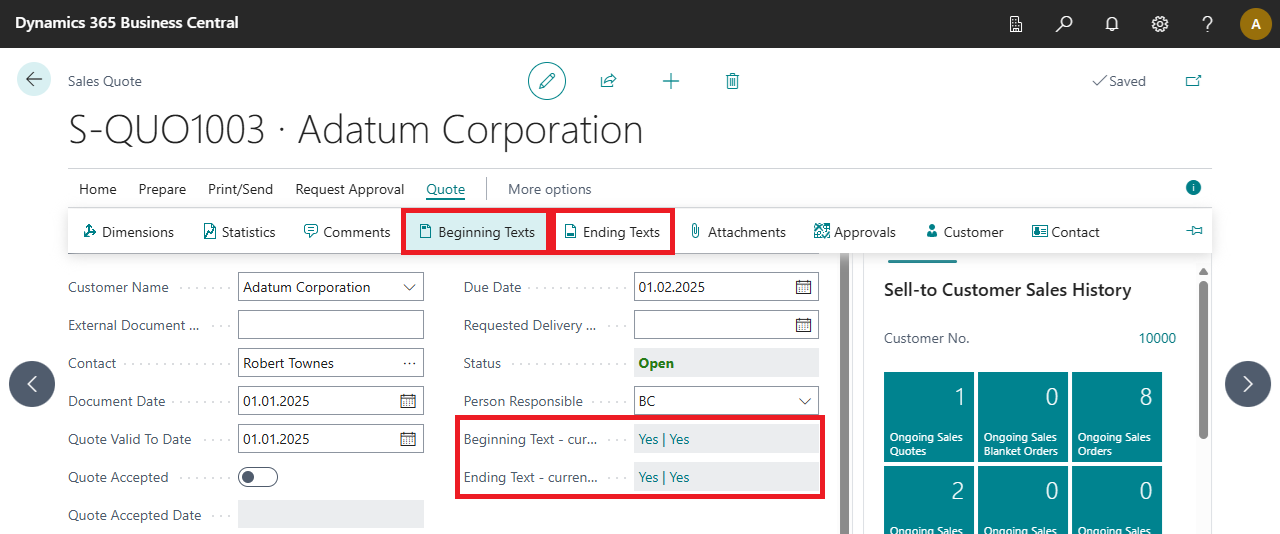
Task: Open the Request Approval menu
Action: click(349, 189)
